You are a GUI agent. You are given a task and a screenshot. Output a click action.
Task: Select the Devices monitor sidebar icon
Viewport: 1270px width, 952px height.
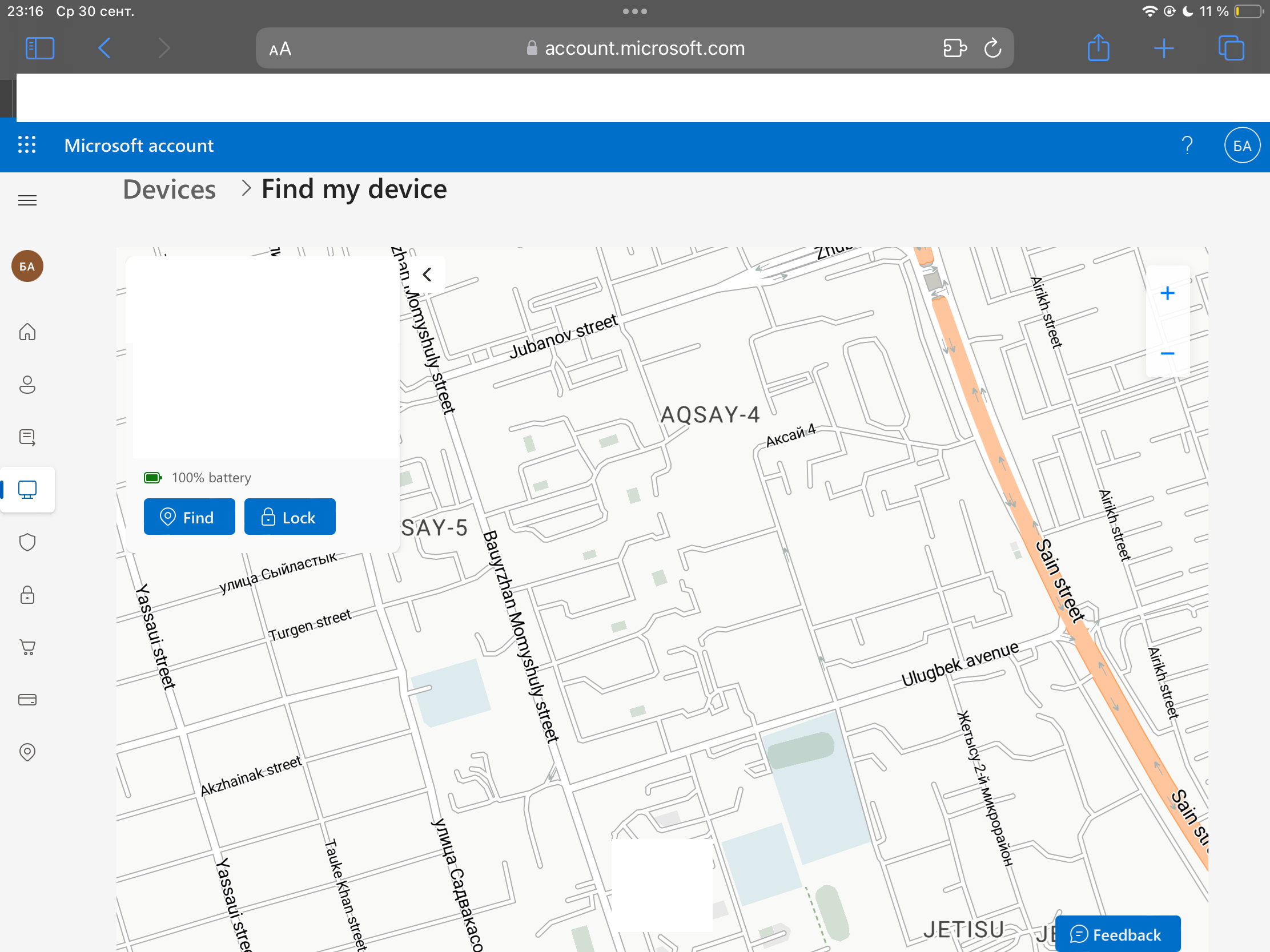tap(27, 490)
